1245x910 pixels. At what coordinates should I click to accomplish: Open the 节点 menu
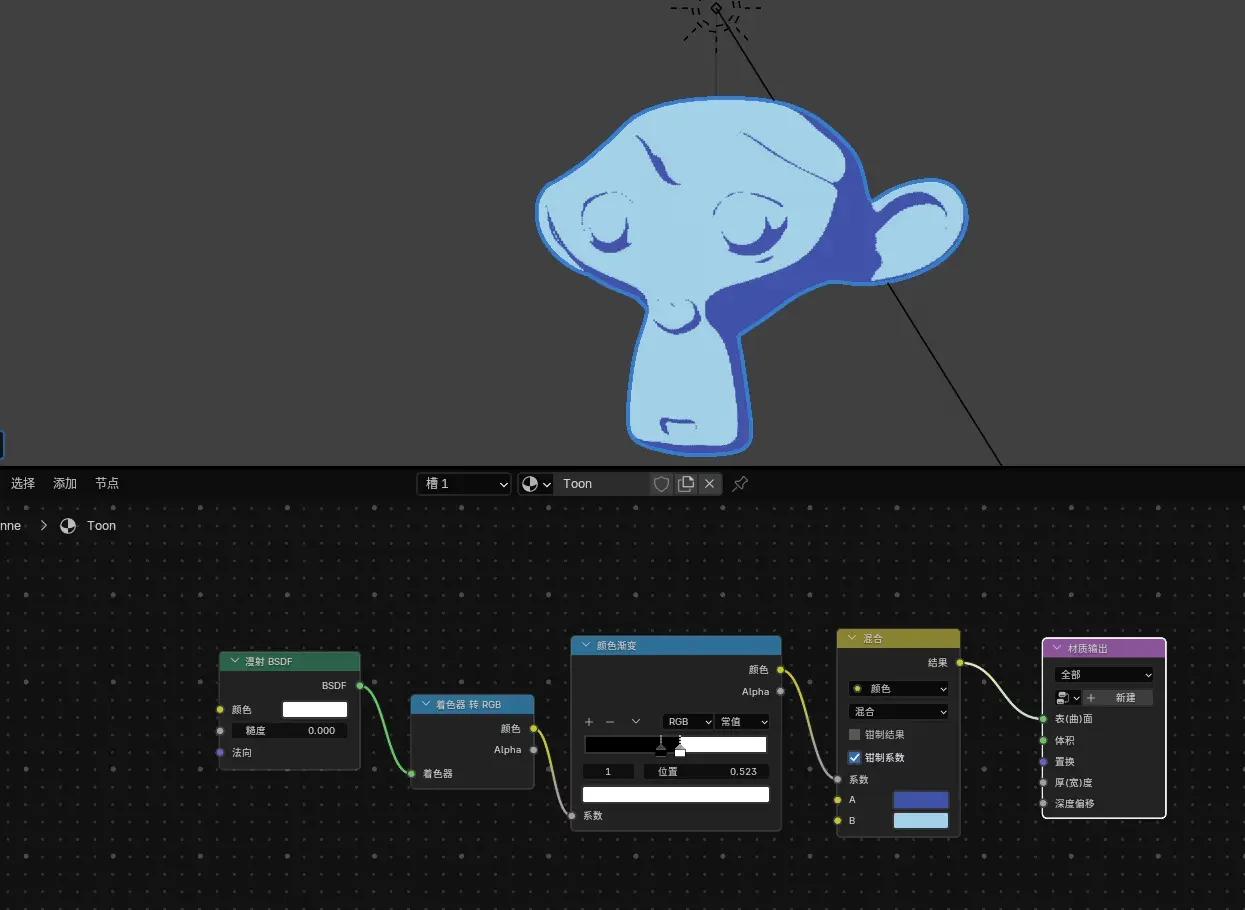click(107, 484)
